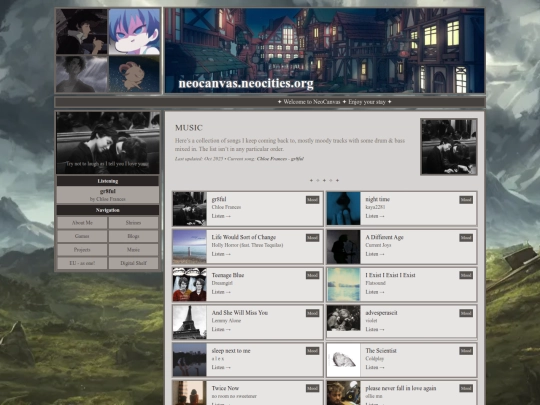This screenshot has width=540, height=405.
Task: Click the couple photo beside Music header
Action: 449,147
